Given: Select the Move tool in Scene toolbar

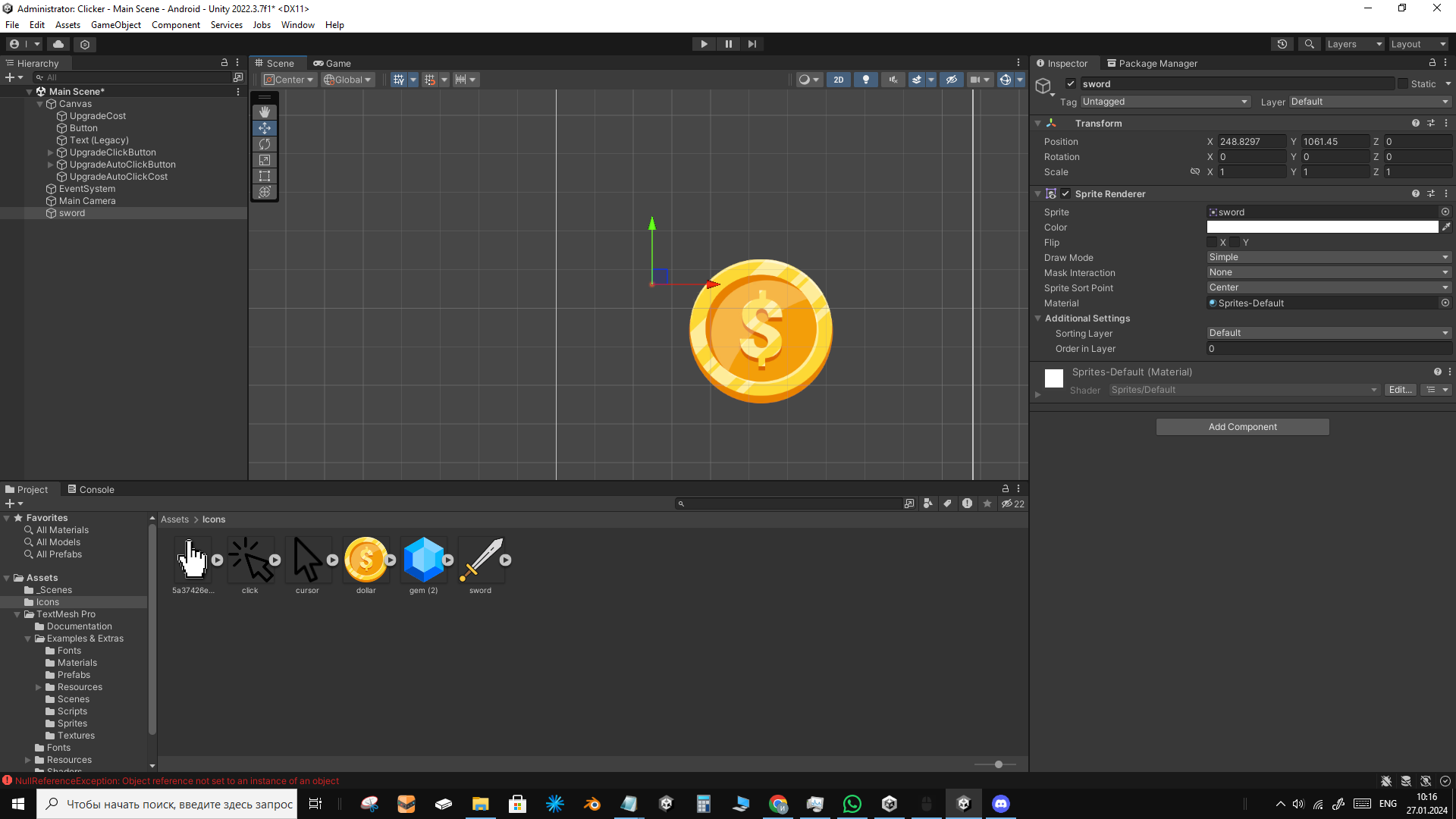Looking at the screenshot, I should 265,128.
